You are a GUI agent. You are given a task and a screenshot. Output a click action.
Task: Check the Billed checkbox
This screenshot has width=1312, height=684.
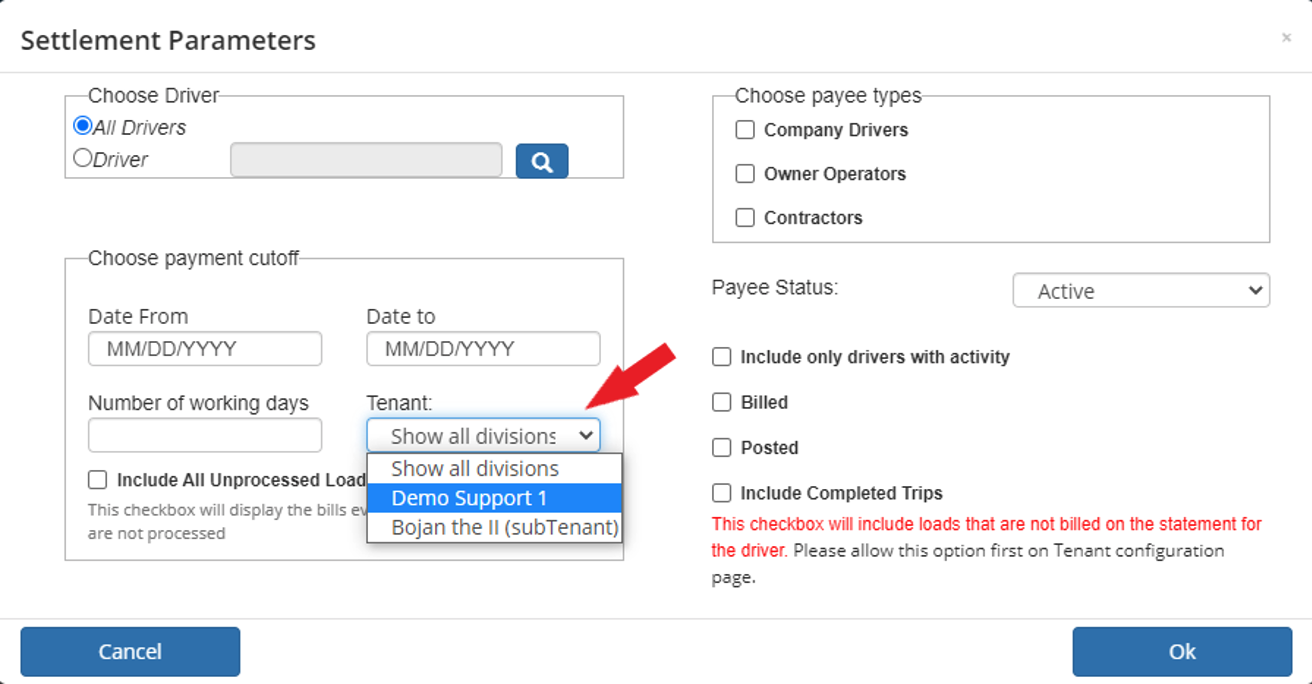(721, 402)
